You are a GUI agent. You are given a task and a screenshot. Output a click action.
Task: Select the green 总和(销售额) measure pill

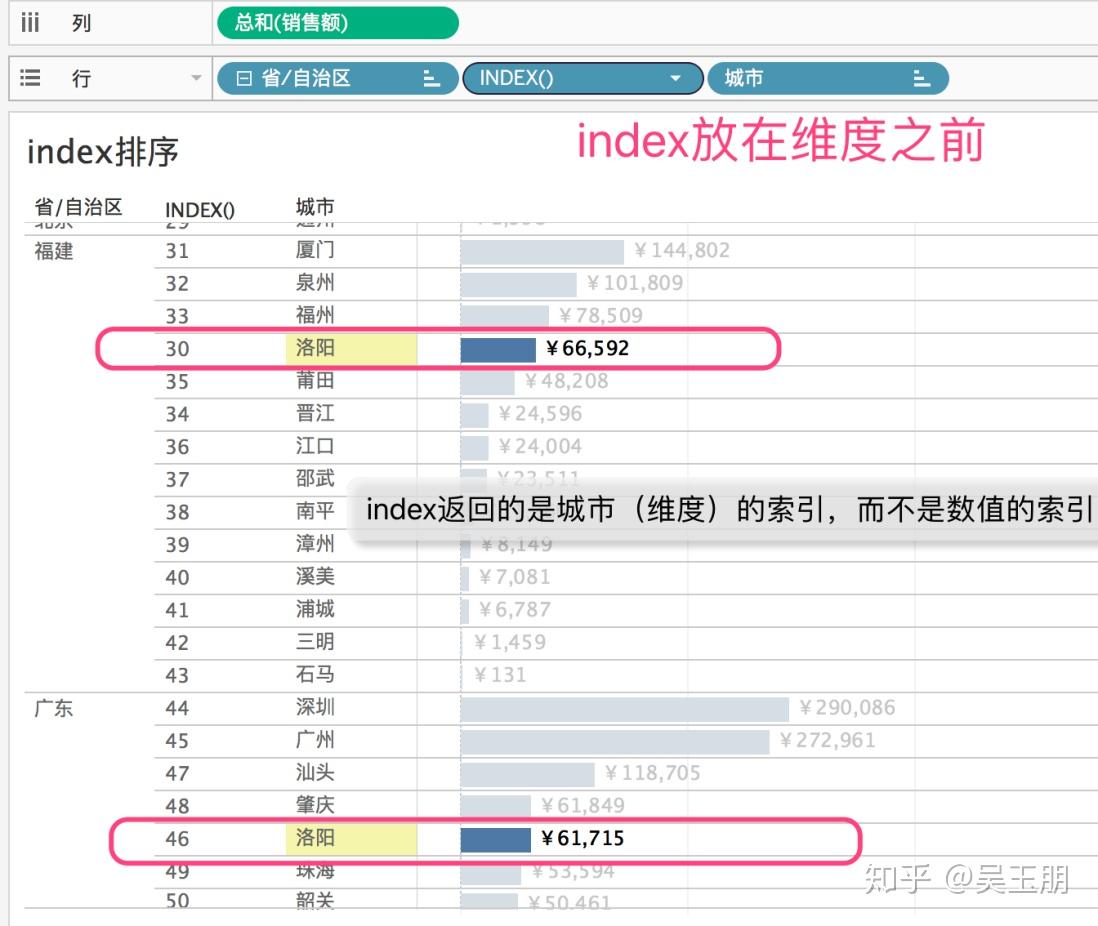[x=335, y=22]
